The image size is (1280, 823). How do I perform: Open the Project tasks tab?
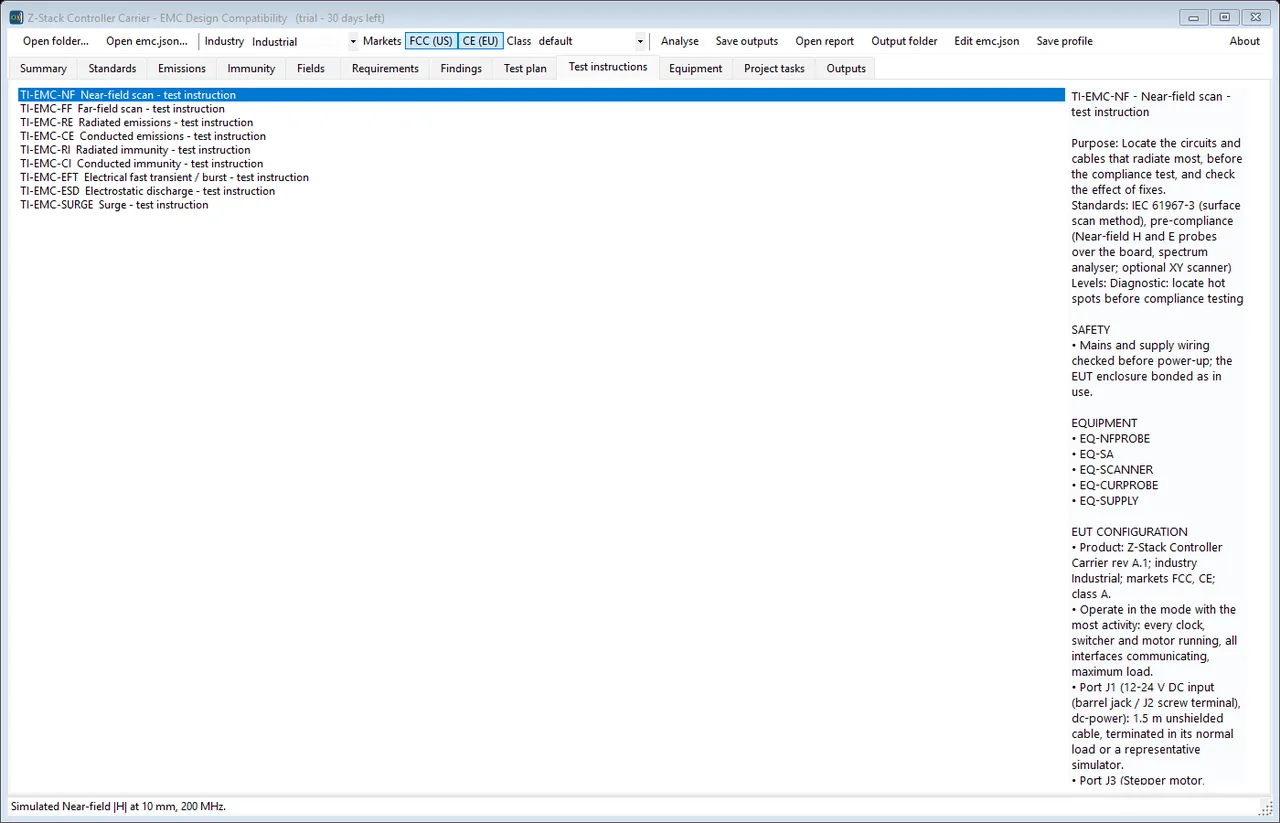(774, 69)
